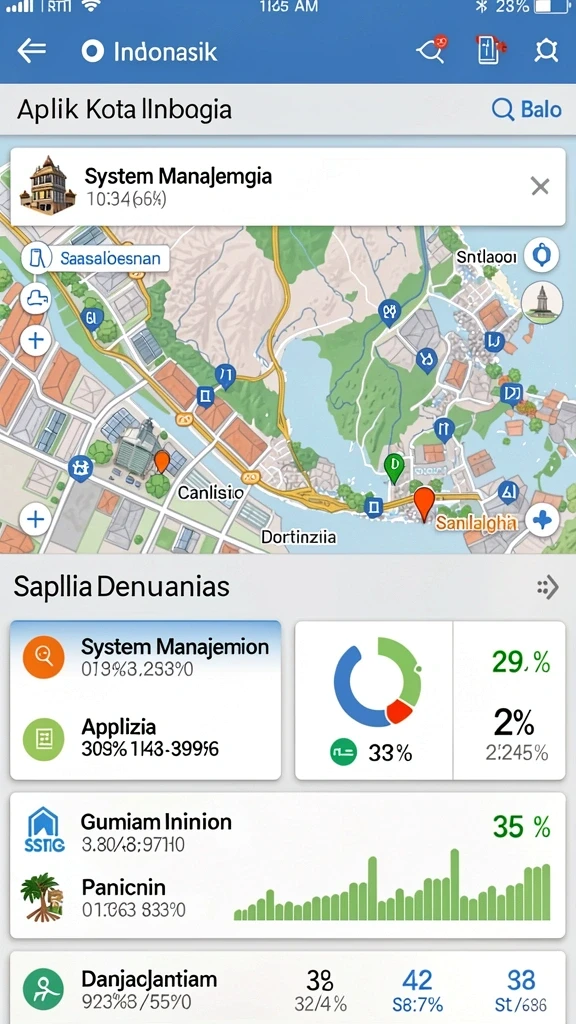Select the Saasaloesnan map chip
Viewport: 576px width, 1024px height.
point(95,259)
